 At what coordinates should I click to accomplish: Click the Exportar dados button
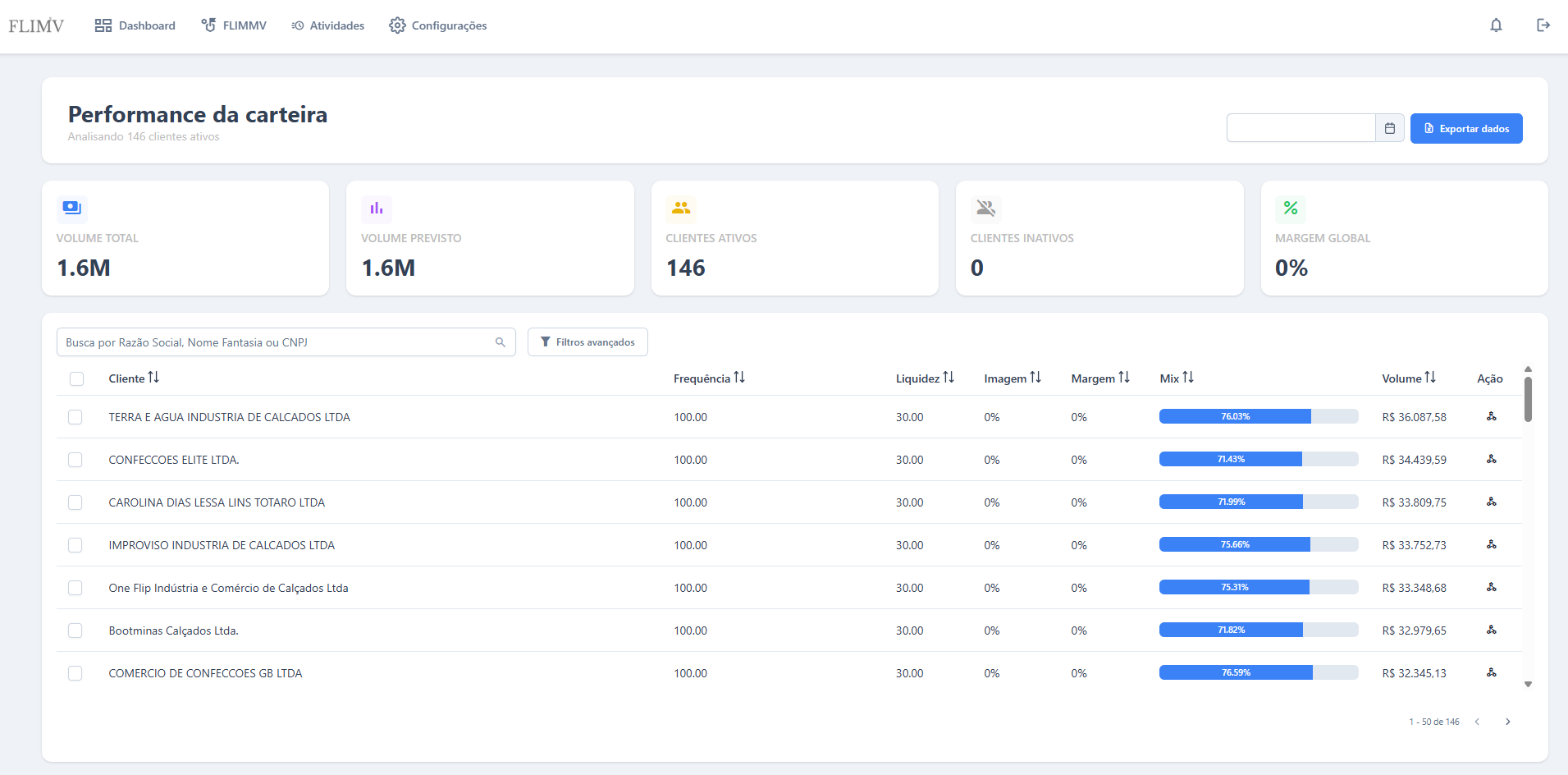(x=1465, y=128)
